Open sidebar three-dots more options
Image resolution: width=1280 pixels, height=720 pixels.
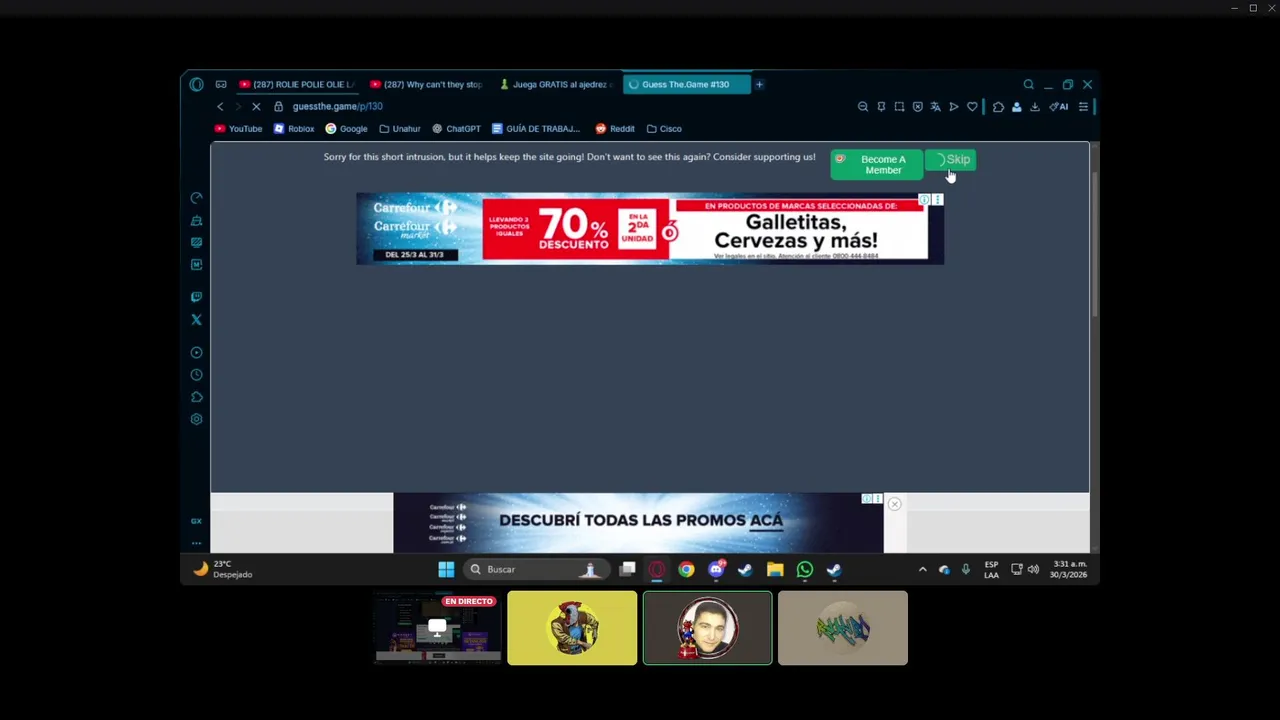pos(196,543)
